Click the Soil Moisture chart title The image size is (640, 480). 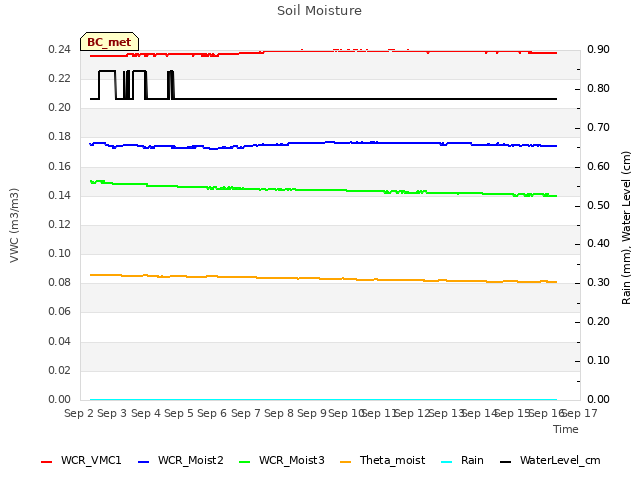(x=319, y=11)
